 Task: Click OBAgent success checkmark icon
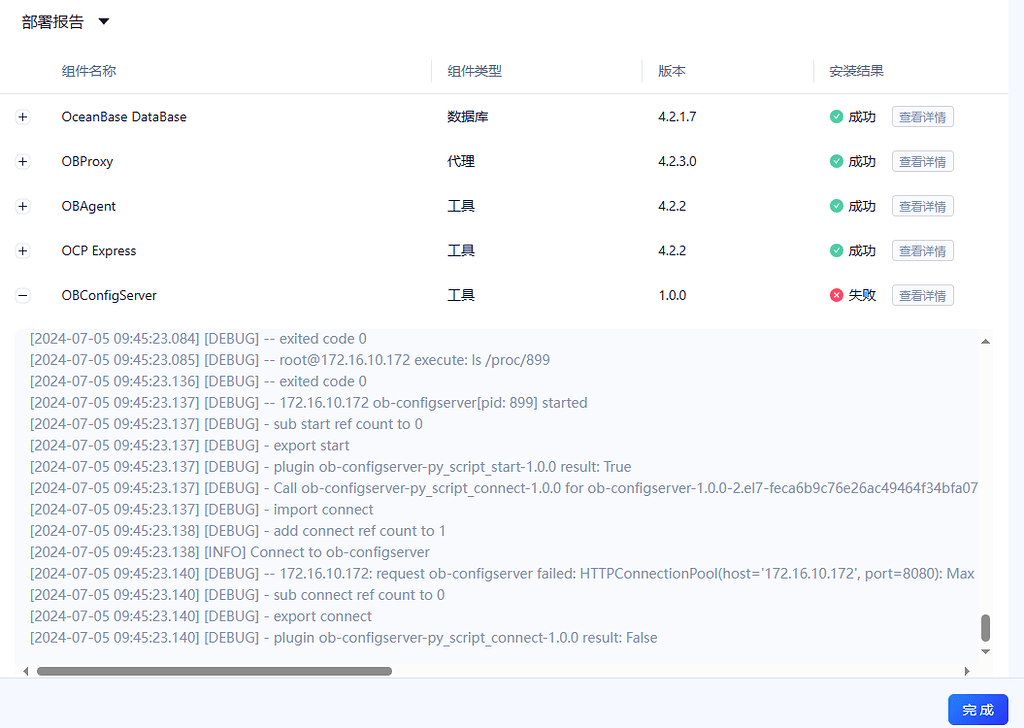[836, 206]
